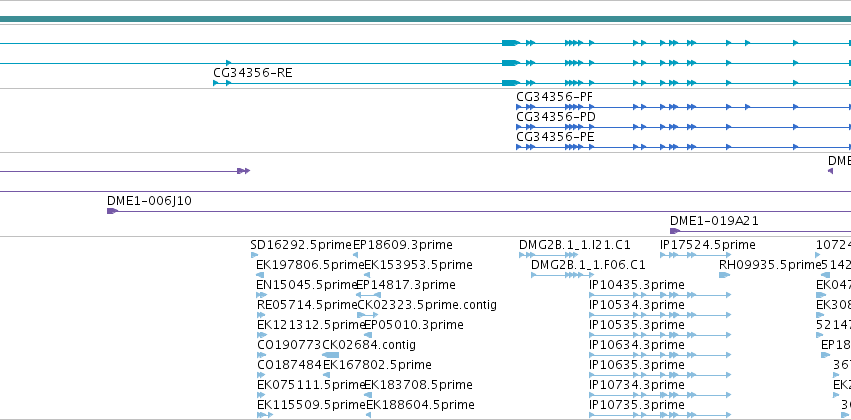Pick the EN15045.5prime feature label

[x=306, y=285]
